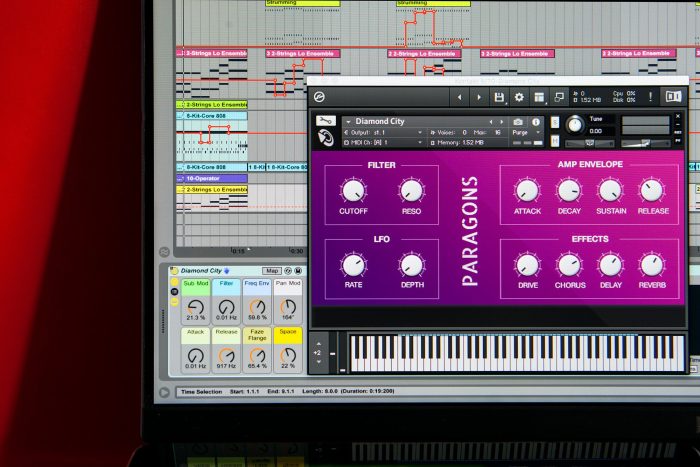The width and height of the screenshot is (700, 467).
Task: Open the Purge dropdown menu
Action: pos(526,133)
